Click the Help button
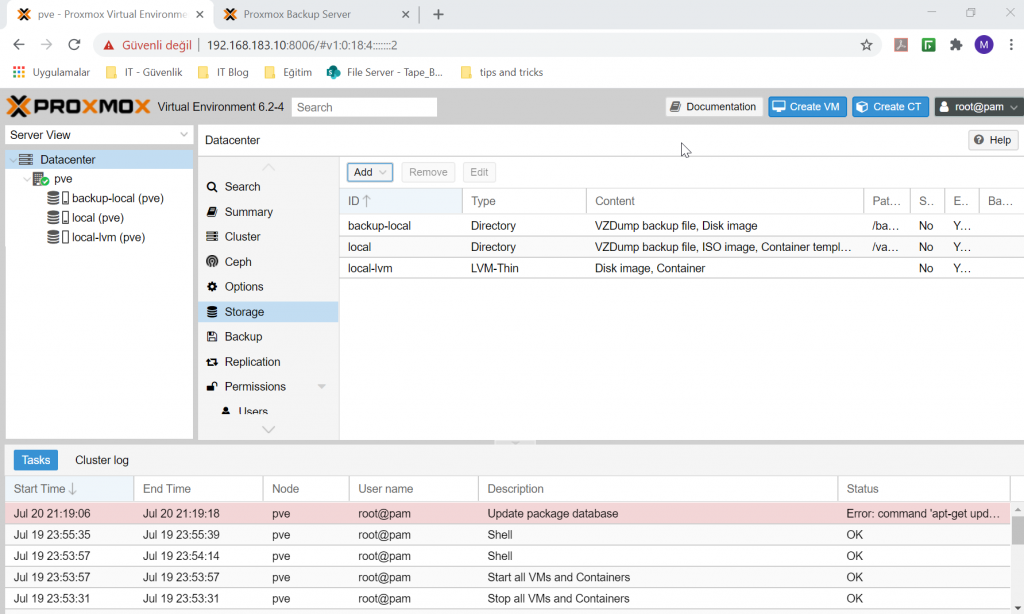The width and height of the screenshot is (1024, 614). [993, 140]
